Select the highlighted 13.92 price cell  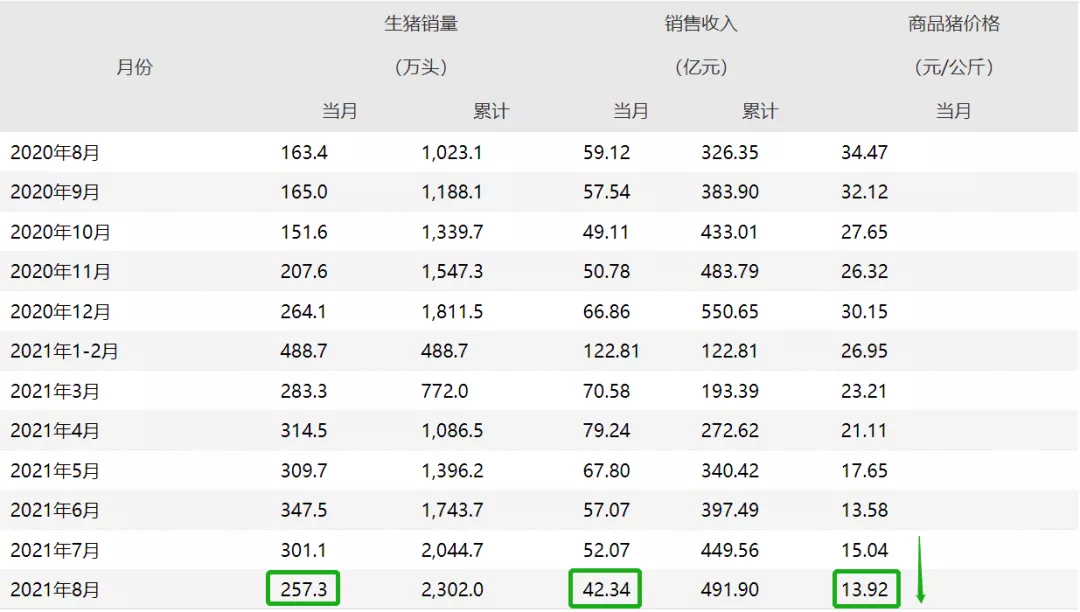866,589
